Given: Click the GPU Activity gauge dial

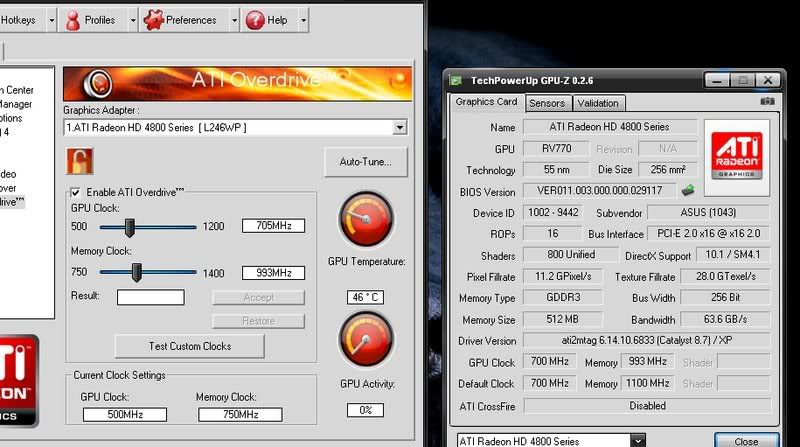Looking at the screenshot, I should tap(366, 340).
